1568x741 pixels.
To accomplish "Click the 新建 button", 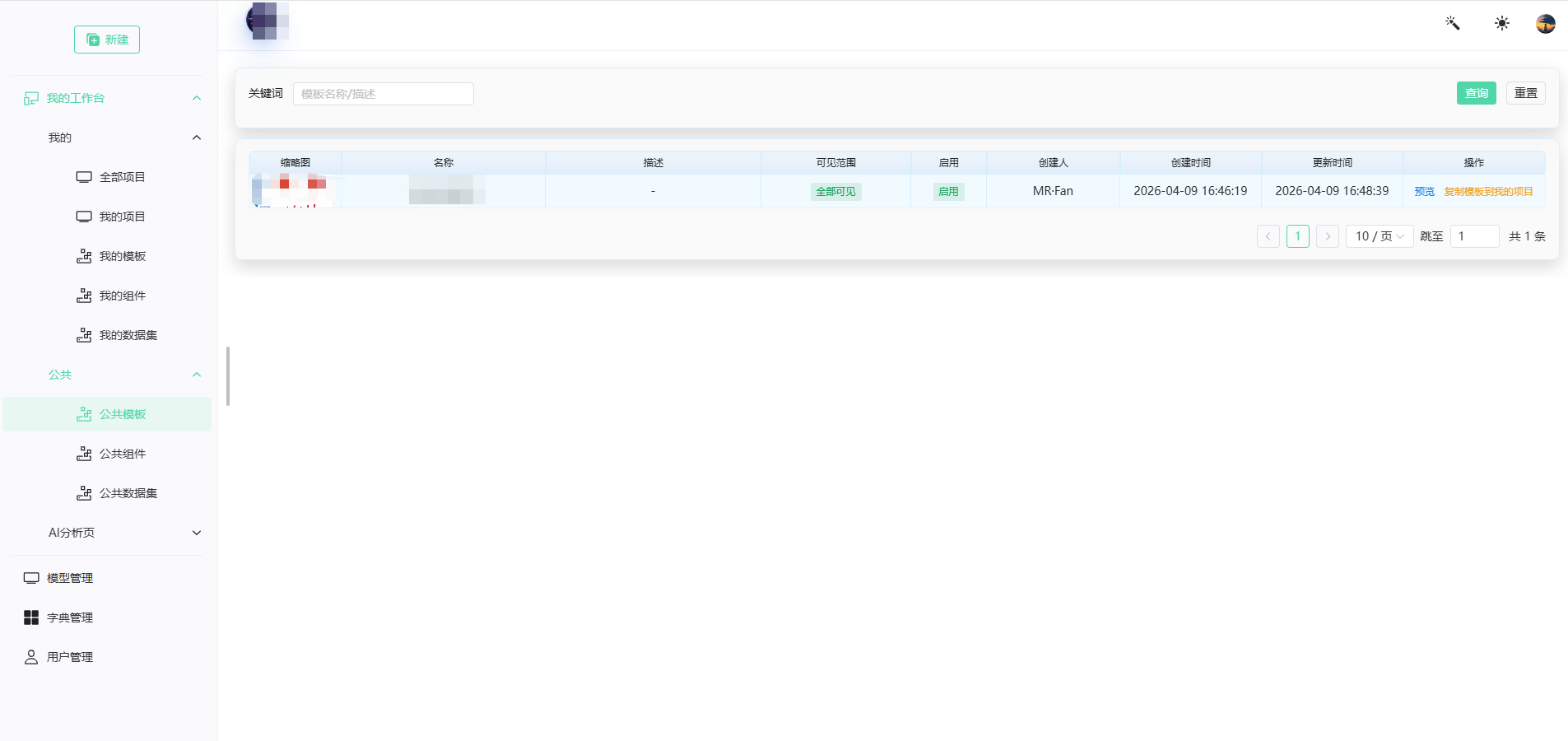I will pos(107,40).
